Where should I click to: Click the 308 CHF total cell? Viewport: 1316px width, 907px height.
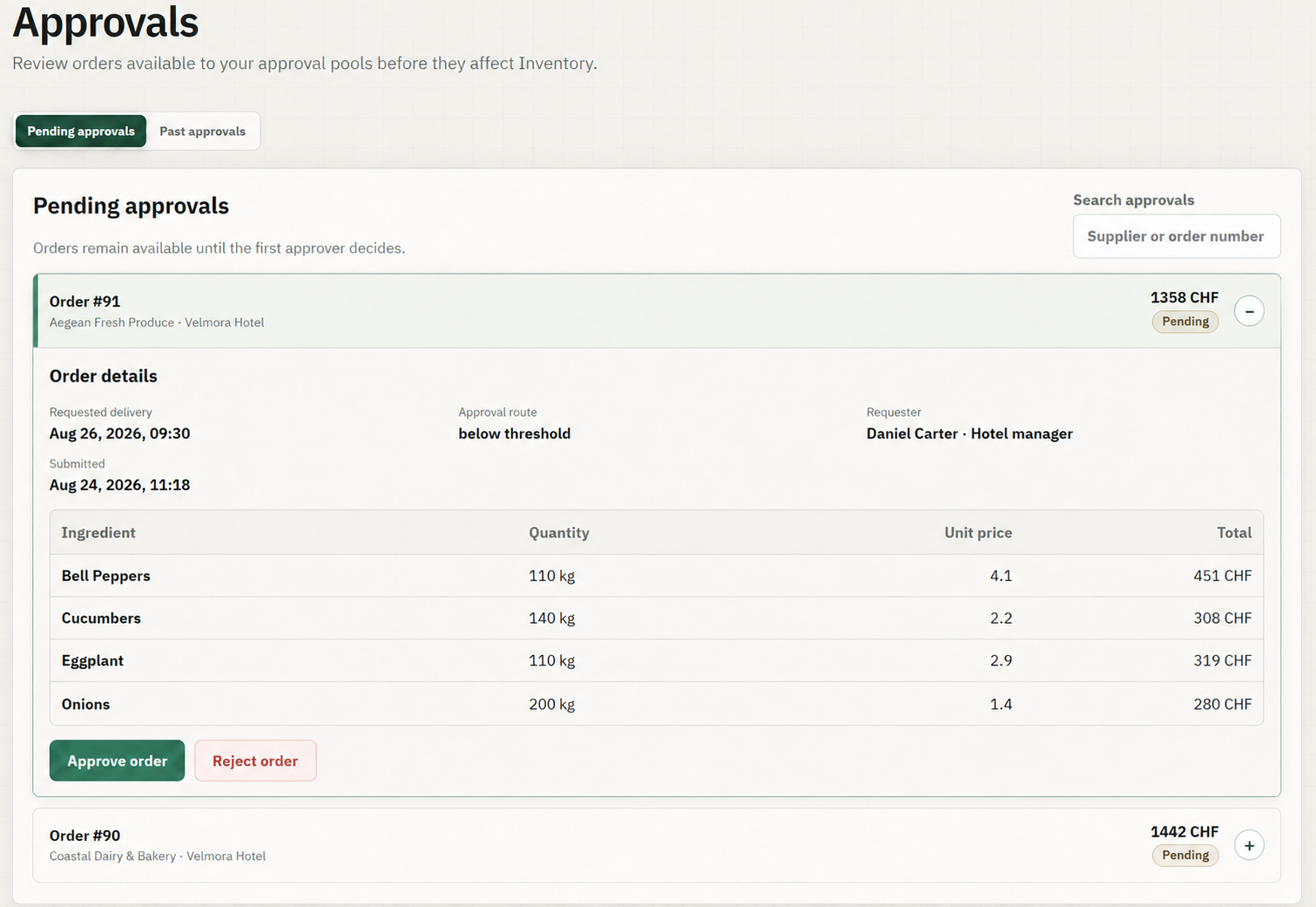(1223, 619)
